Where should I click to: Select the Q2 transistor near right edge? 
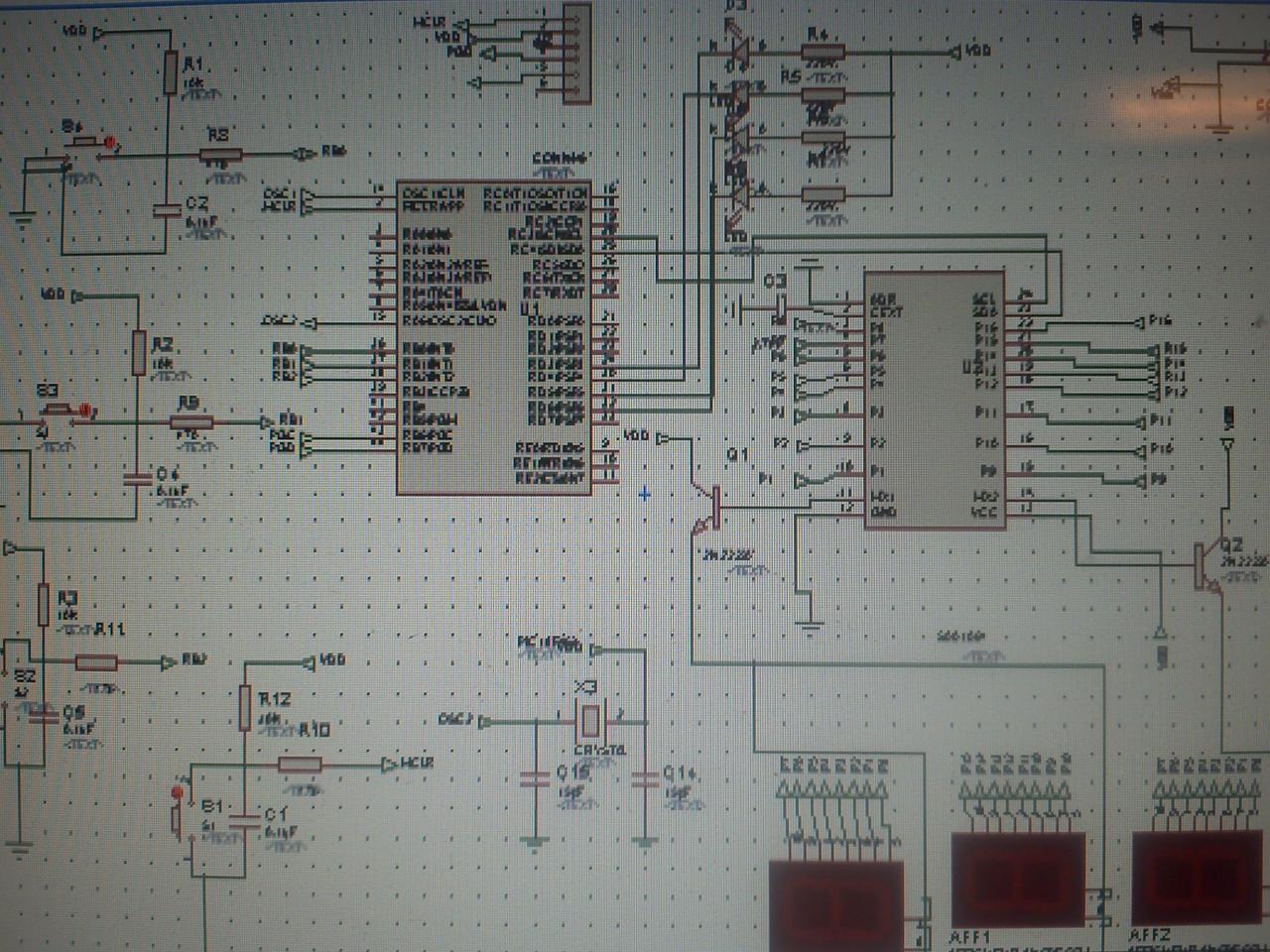pyautogui.click(x=1208, y=567)
